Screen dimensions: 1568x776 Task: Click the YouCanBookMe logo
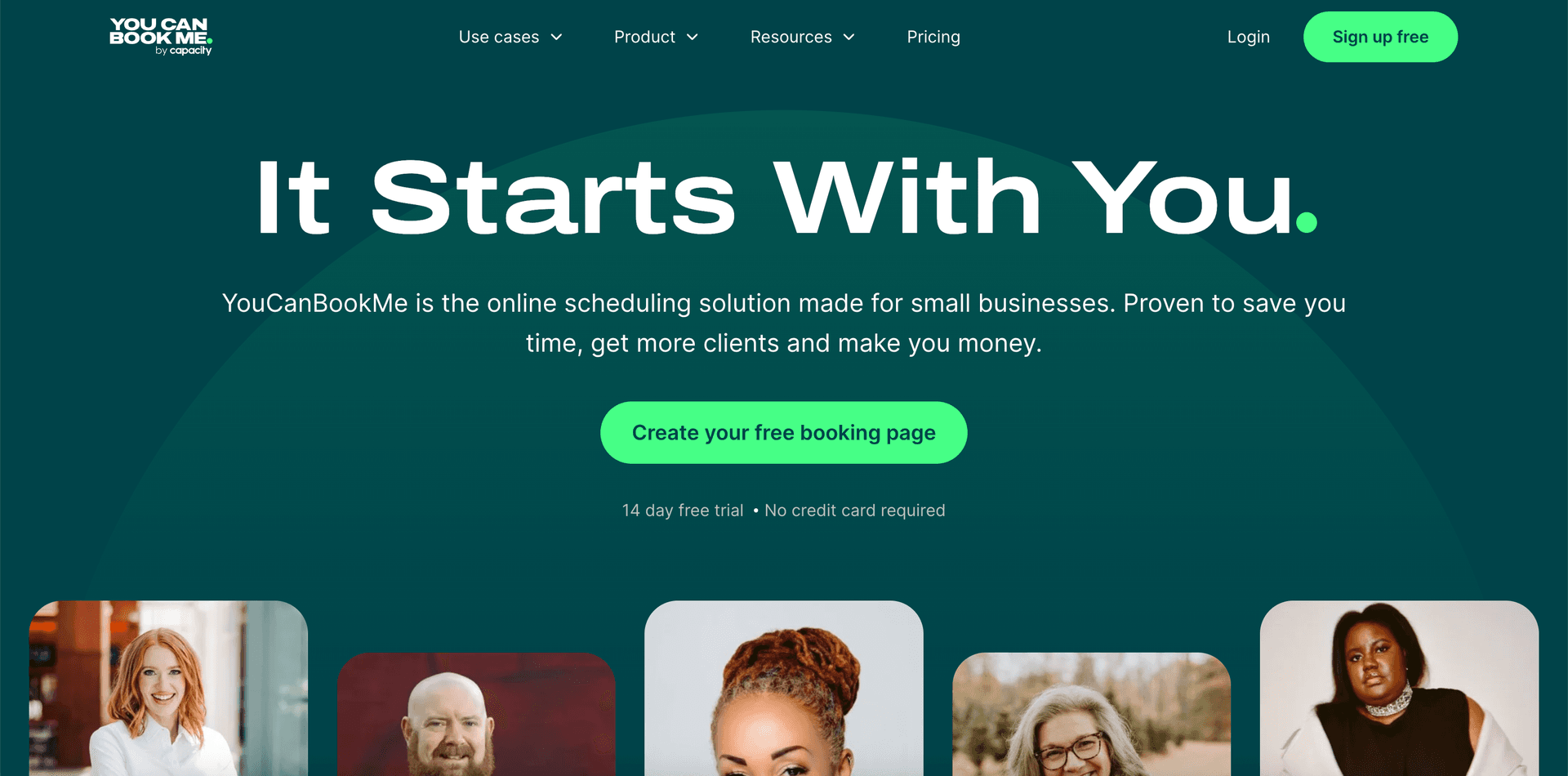click(161, 37)
